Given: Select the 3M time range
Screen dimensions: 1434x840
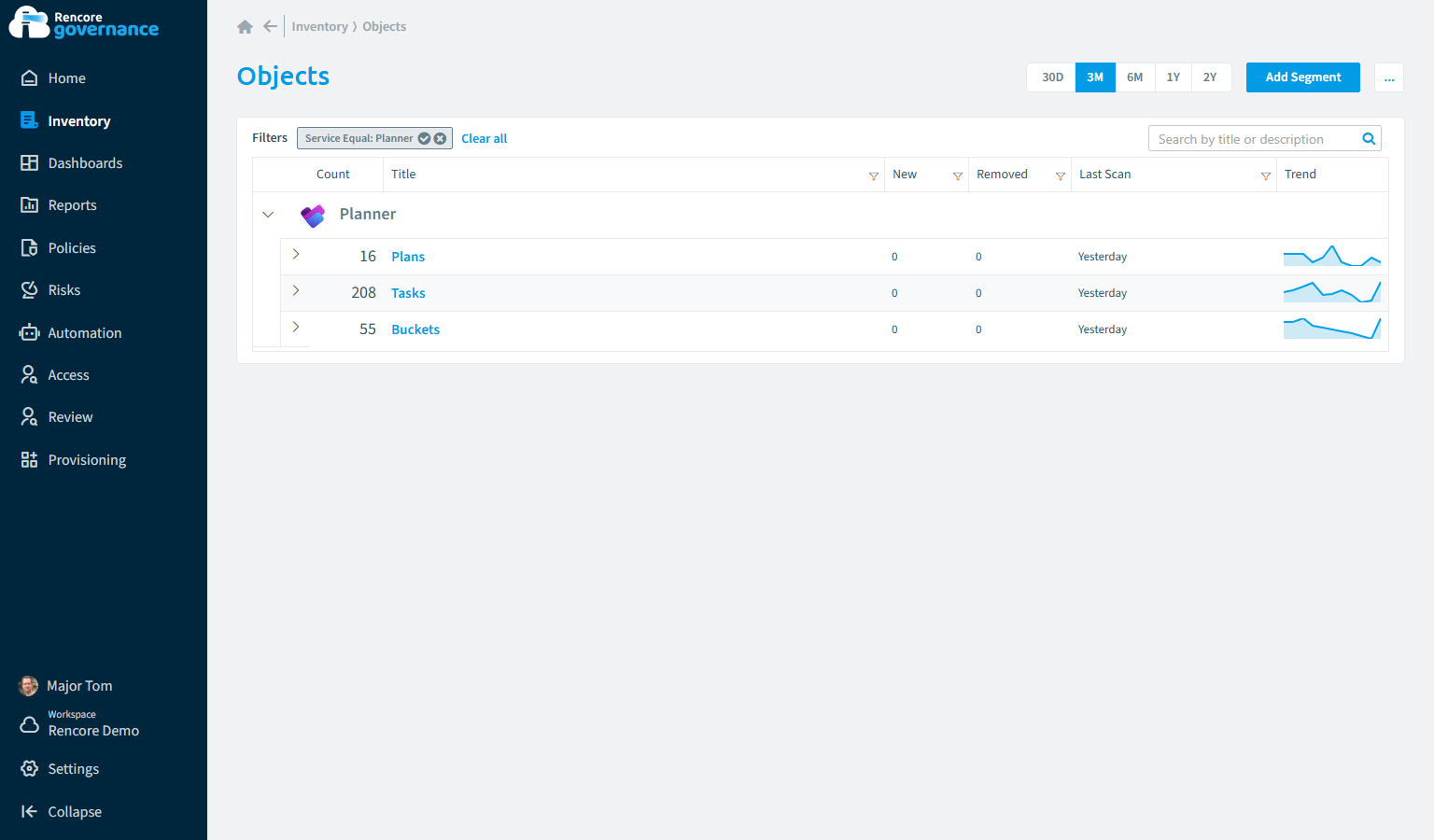Looking at the screenshot, I should [x=1095, y=77].
